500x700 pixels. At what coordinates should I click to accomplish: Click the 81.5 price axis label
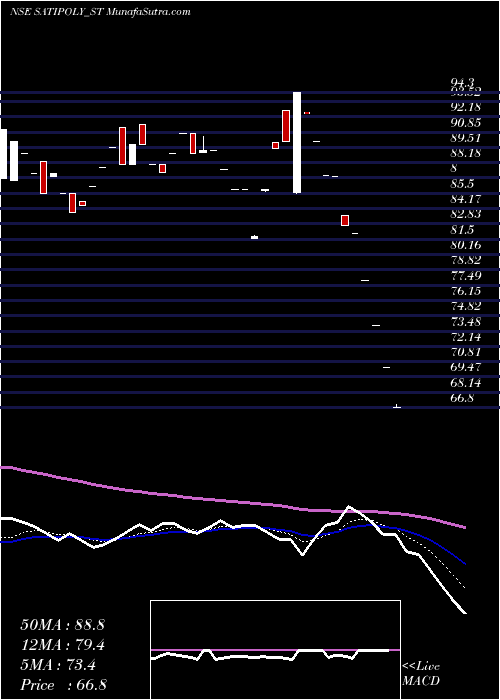click(x=462, y=229)
